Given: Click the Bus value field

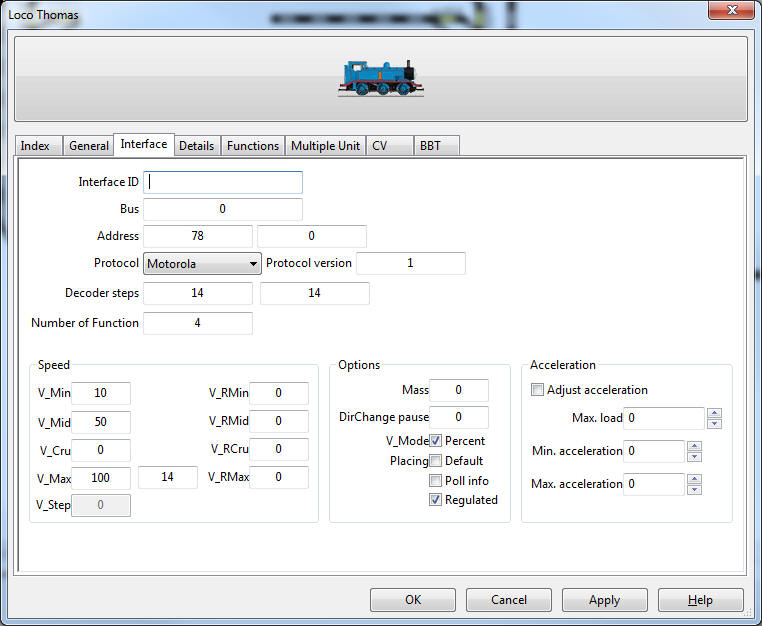Looking at the screenshot, I should (x=223, y=209).
